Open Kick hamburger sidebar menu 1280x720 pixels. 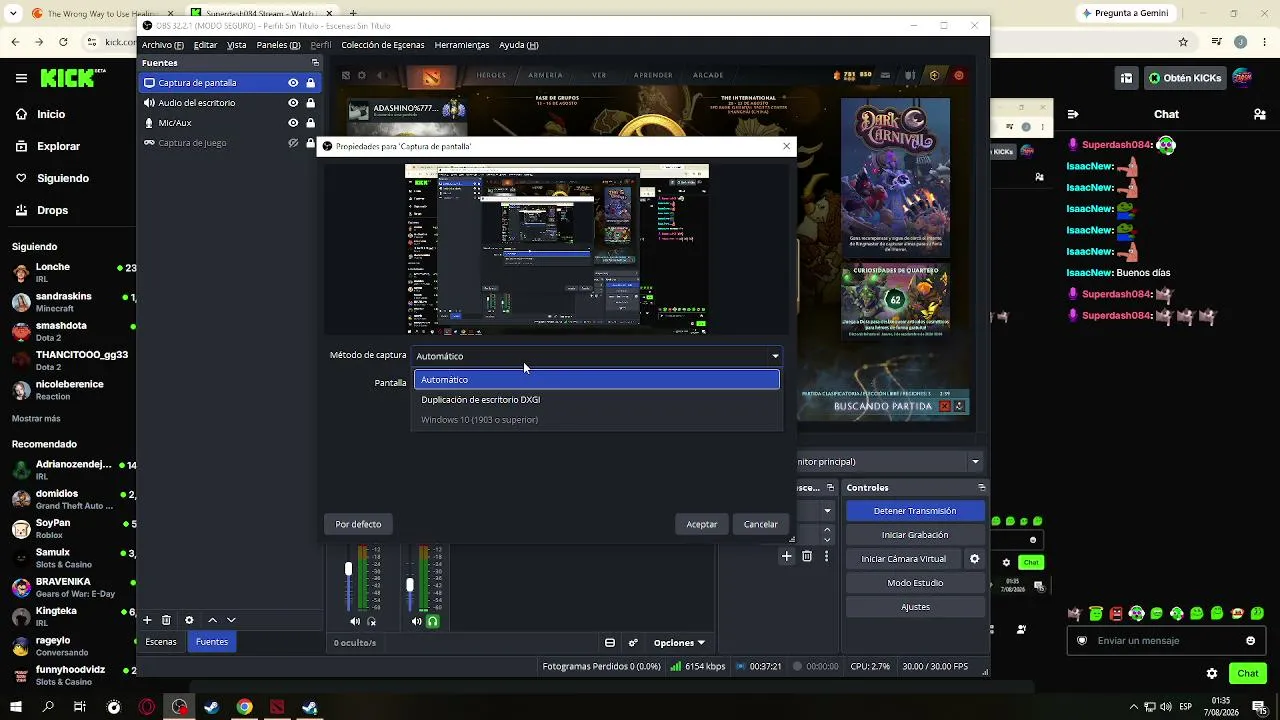21,77
